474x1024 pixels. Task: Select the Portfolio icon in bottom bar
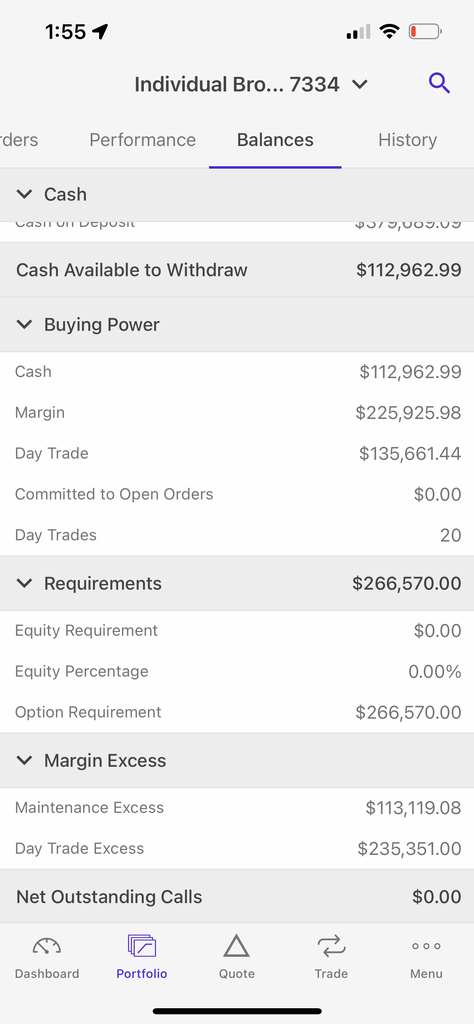pyautogui.click(x=142, y=946)
